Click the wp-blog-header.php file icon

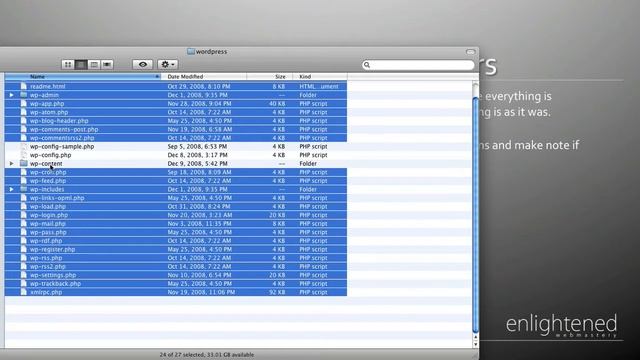24,121
